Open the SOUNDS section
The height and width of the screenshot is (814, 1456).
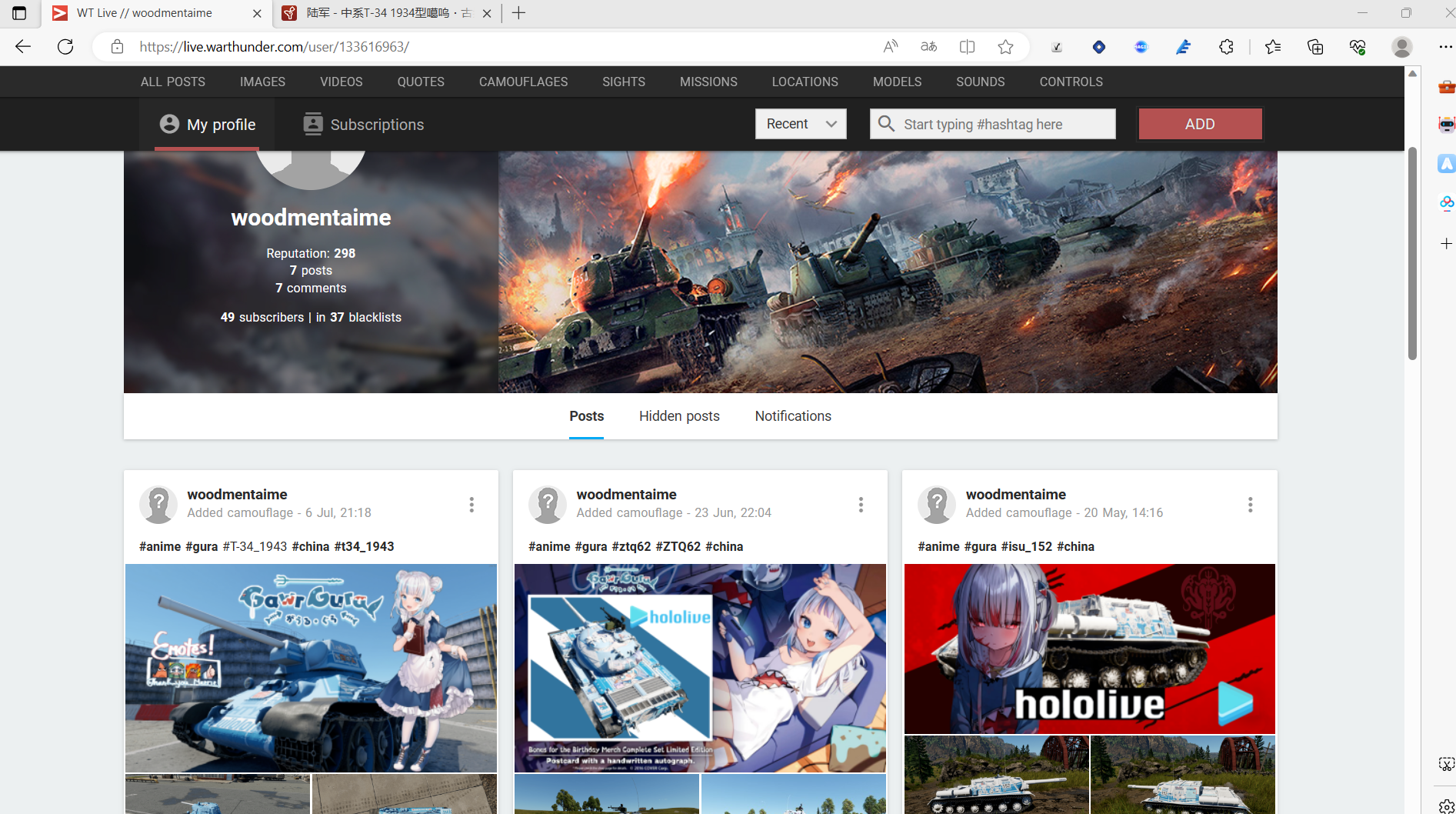tap(981, 82)
